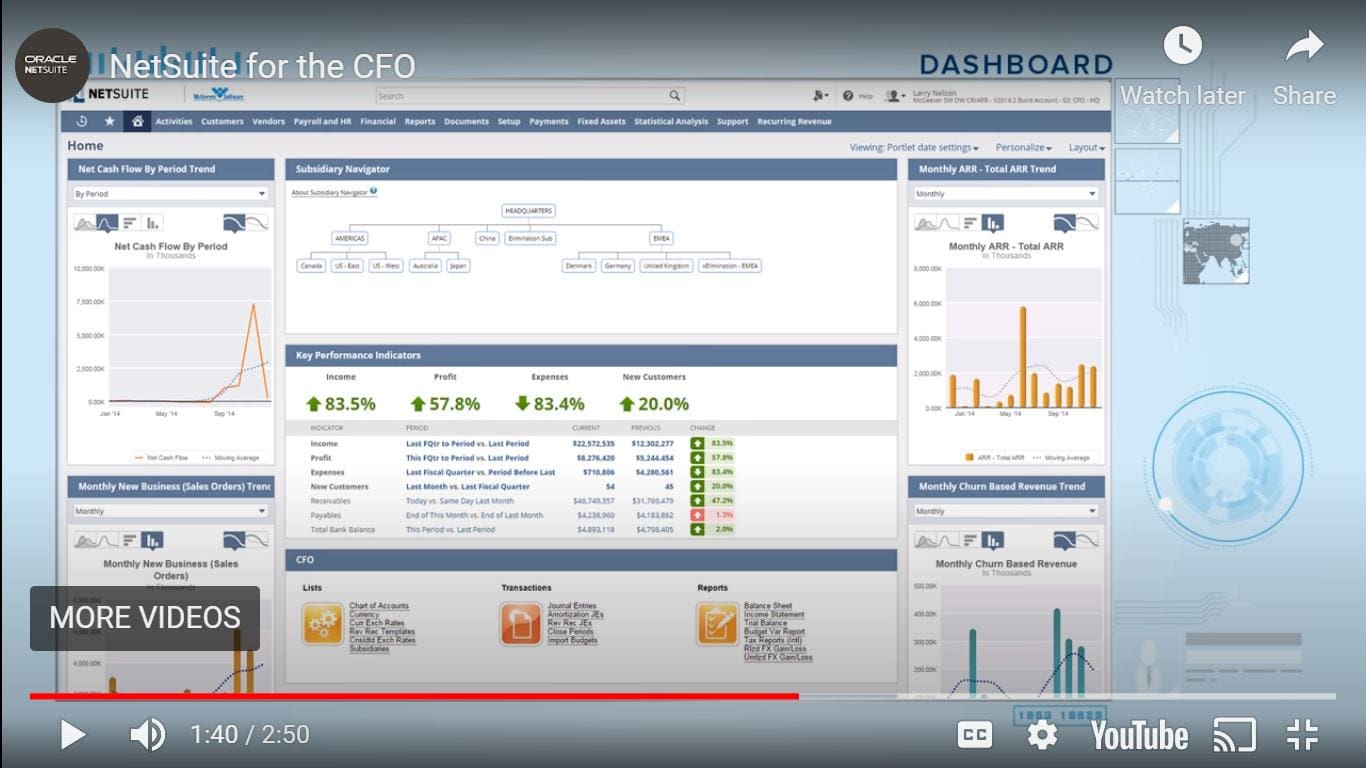Click the Lists gears icon in CFO portlet
Screen dimensions: 1366x768
[x=323, y=624]
